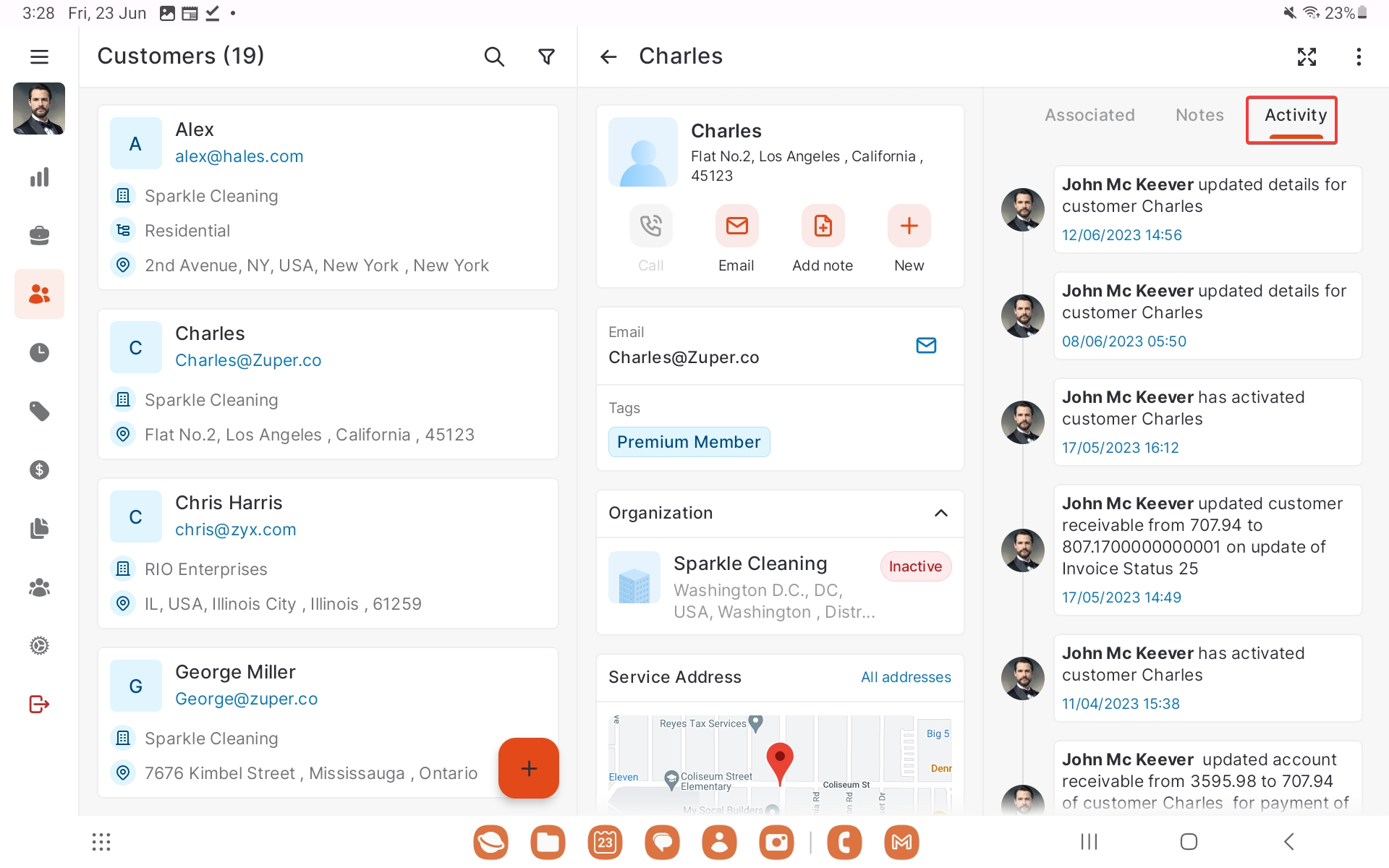Switch to the Notes tab
The image size is (1389, 868).
point(1199,115)
